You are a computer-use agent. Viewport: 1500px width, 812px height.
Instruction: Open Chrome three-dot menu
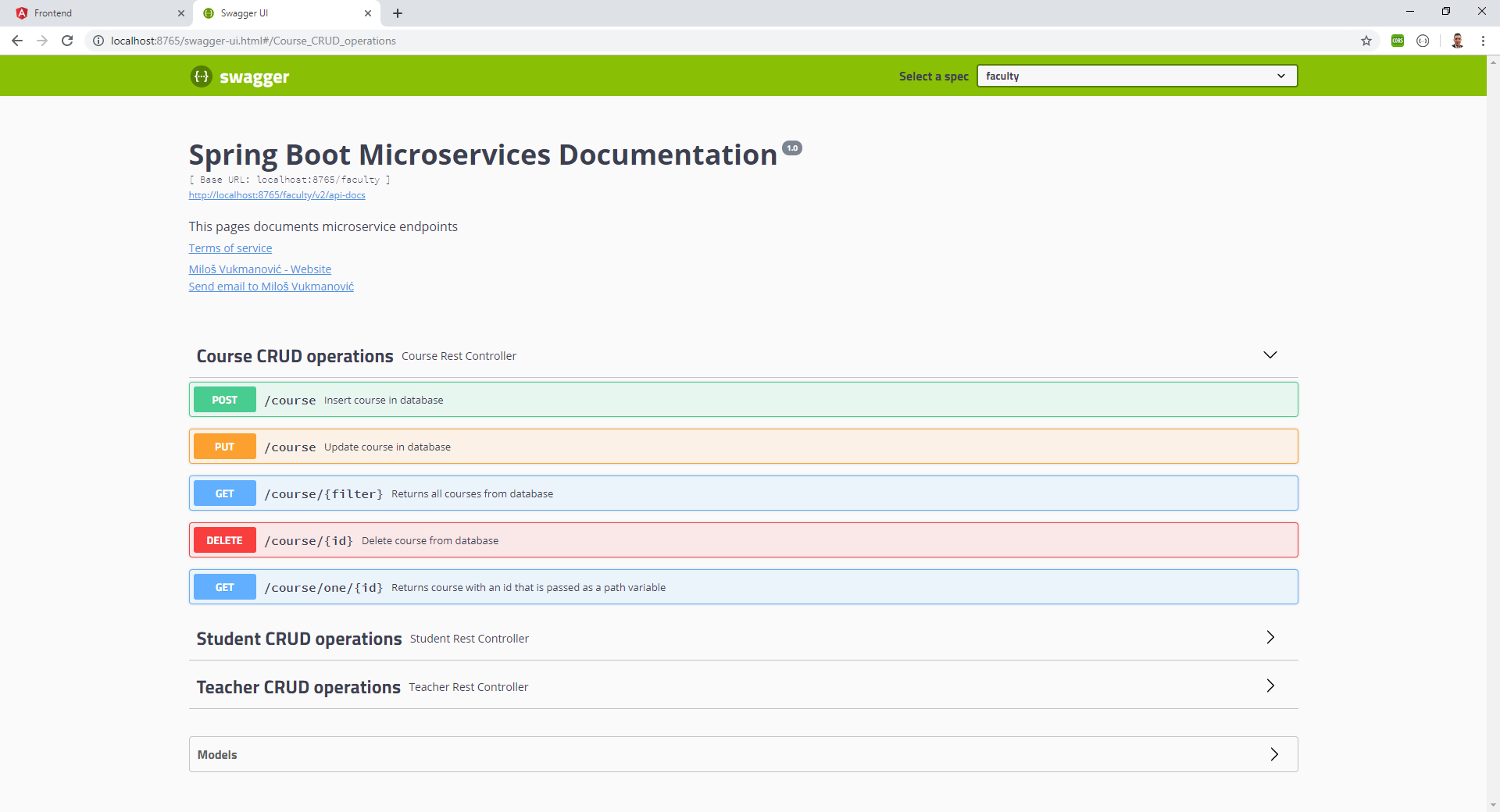[x=1483, y=41]
